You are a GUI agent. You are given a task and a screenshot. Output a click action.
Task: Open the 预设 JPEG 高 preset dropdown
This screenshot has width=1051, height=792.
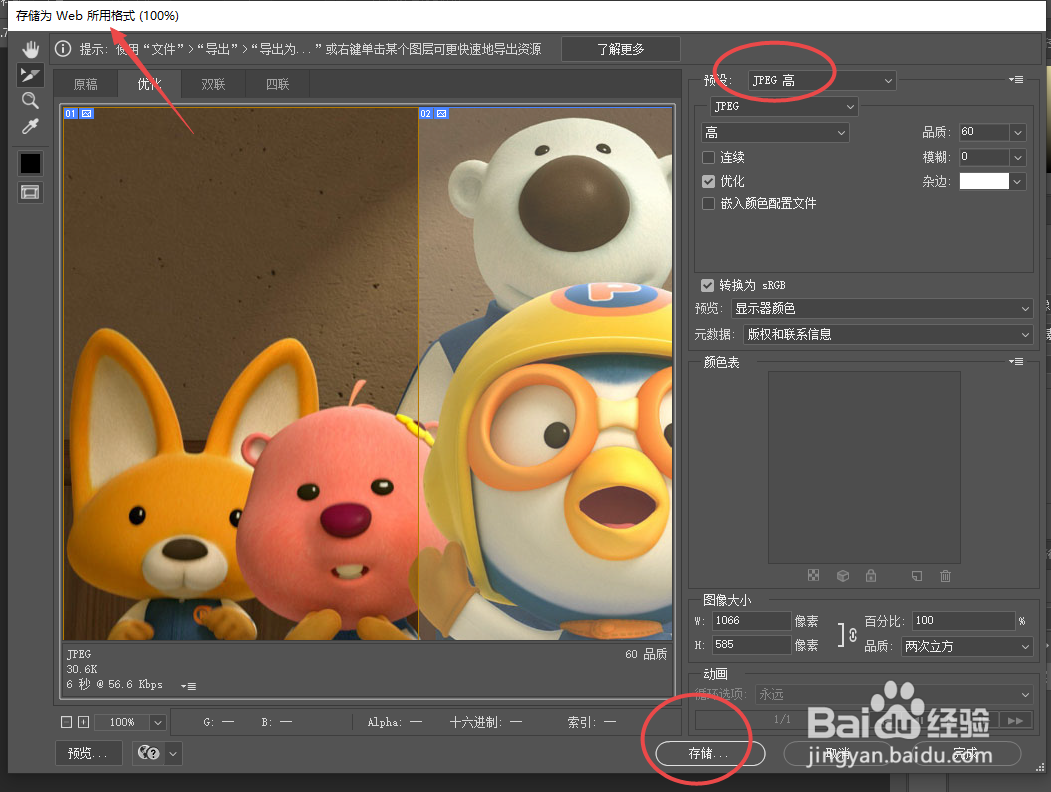(x=822, y=80)
